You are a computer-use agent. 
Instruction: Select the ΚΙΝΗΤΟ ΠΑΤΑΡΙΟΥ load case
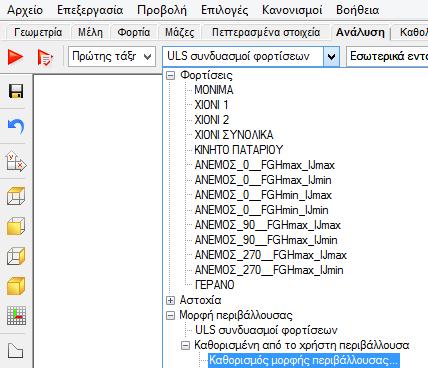click(239, 150)
